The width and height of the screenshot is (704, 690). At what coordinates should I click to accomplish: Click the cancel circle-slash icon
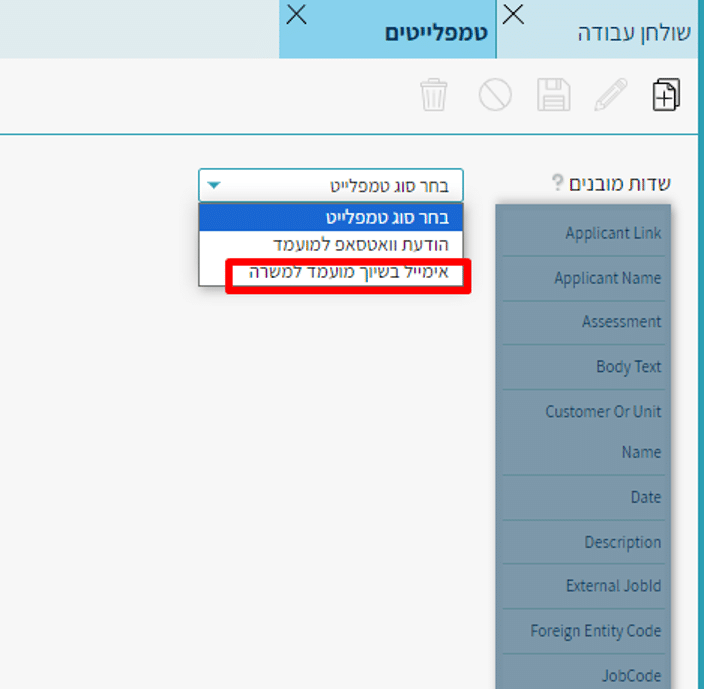pos(495,96)
